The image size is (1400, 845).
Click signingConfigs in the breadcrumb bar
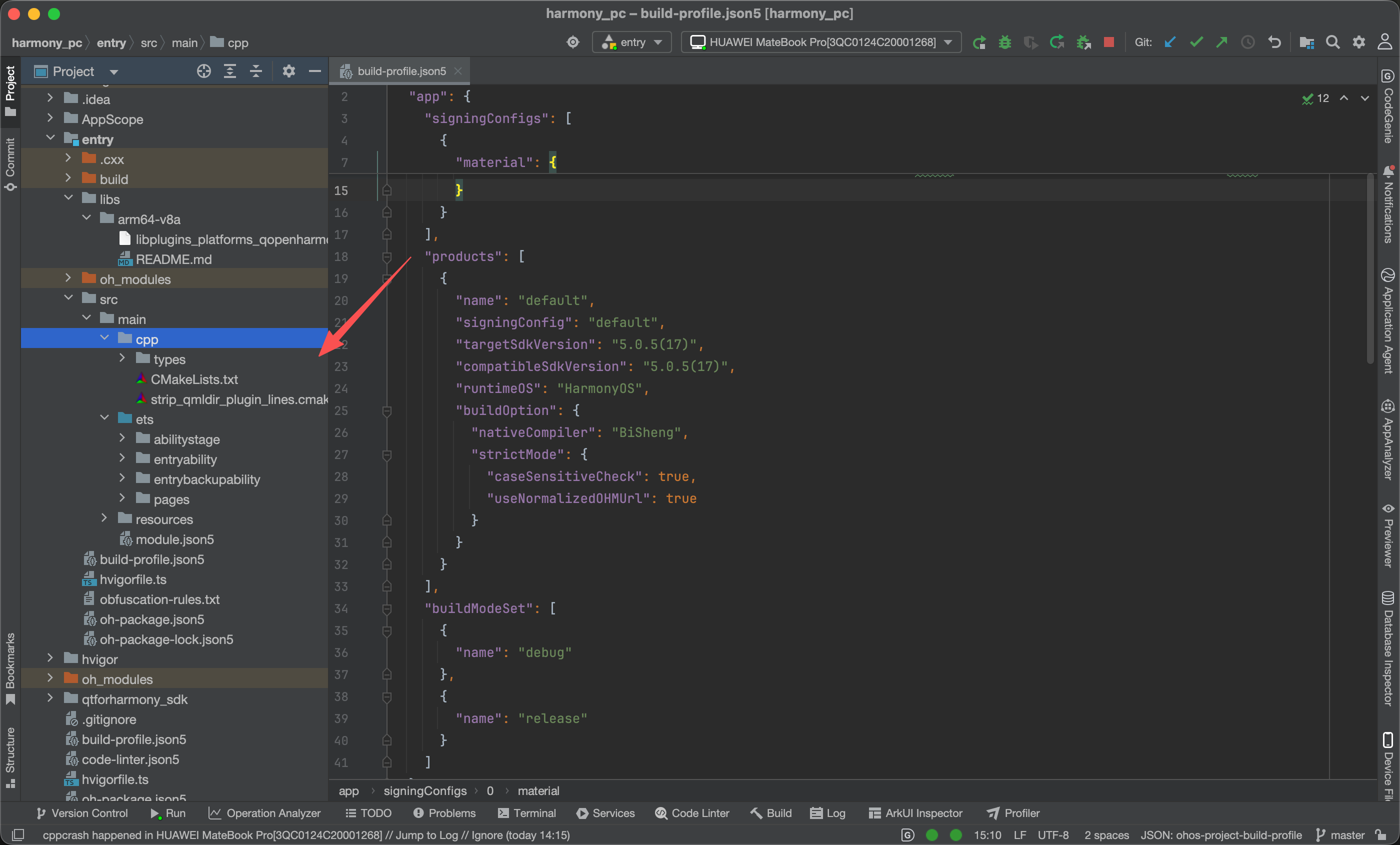click(425, 790)
